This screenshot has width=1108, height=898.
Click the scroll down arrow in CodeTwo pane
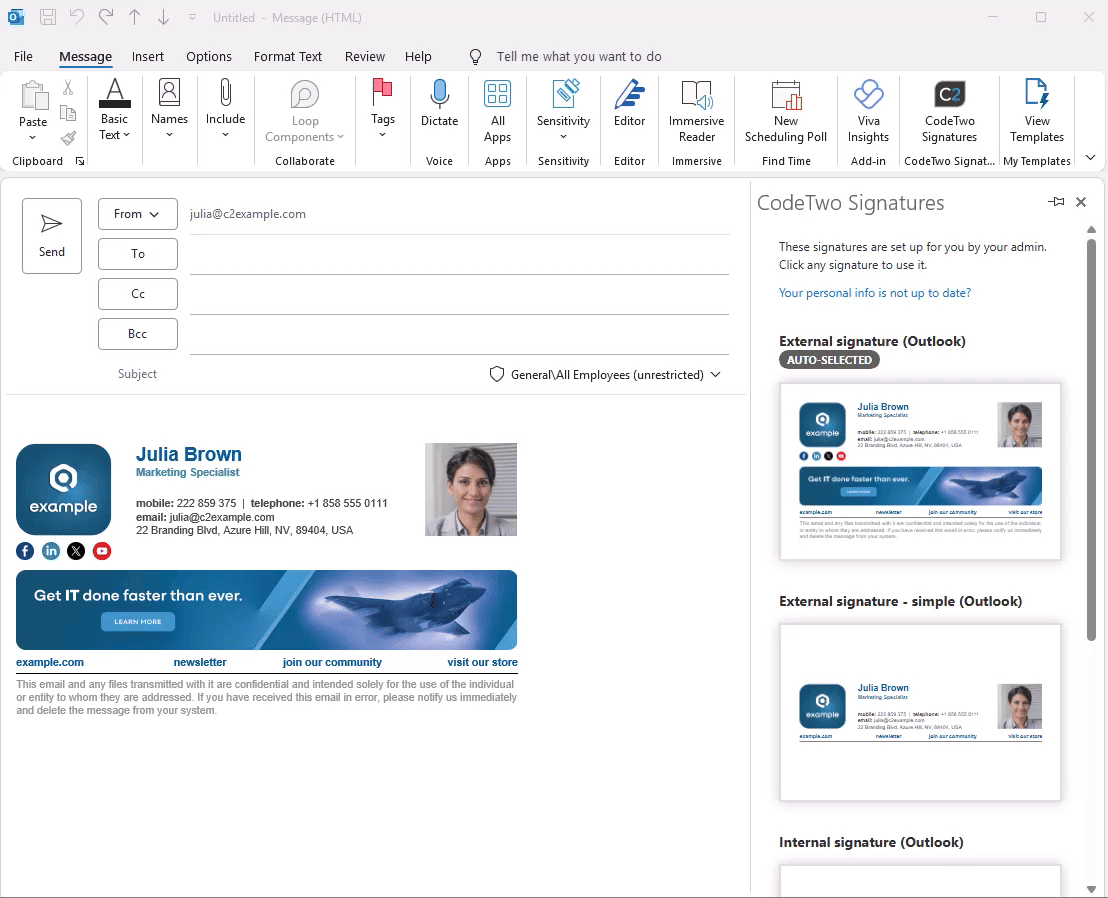coord(1091,889)
